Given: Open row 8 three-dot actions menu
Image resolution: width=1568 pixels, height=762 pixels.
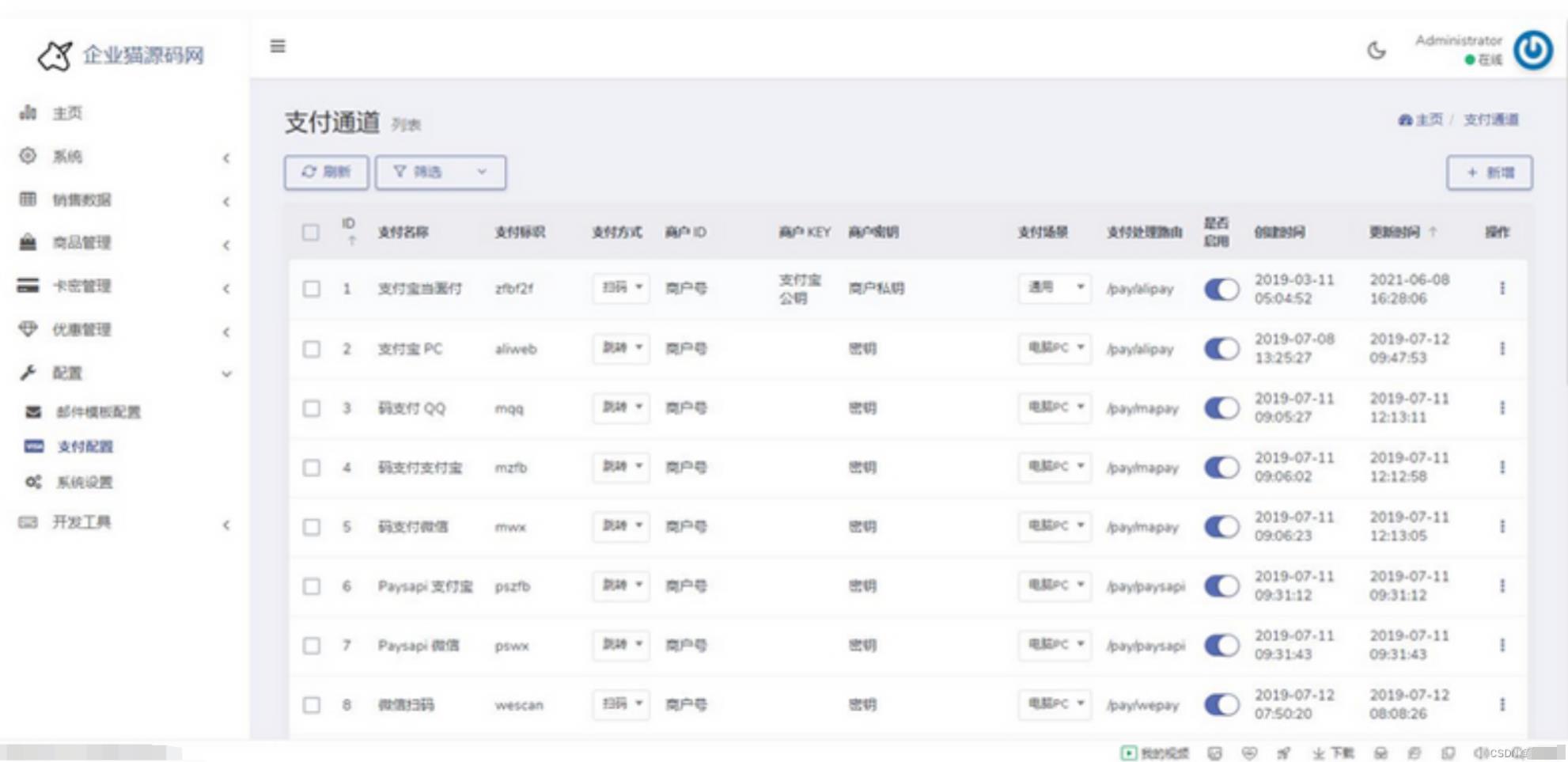Looking at the screenshot, I should coord(1502,704).
